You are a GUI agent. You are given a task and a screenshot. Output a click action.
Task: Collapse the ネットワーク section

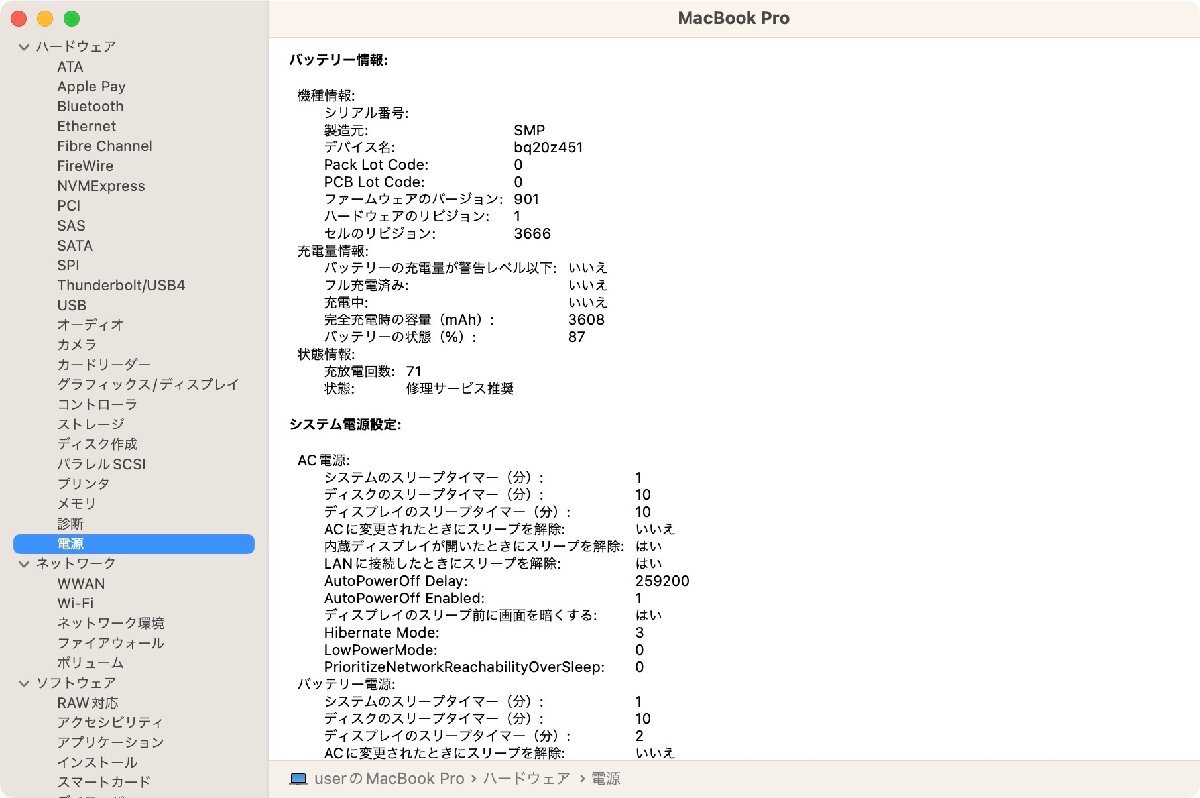(24, 564)
